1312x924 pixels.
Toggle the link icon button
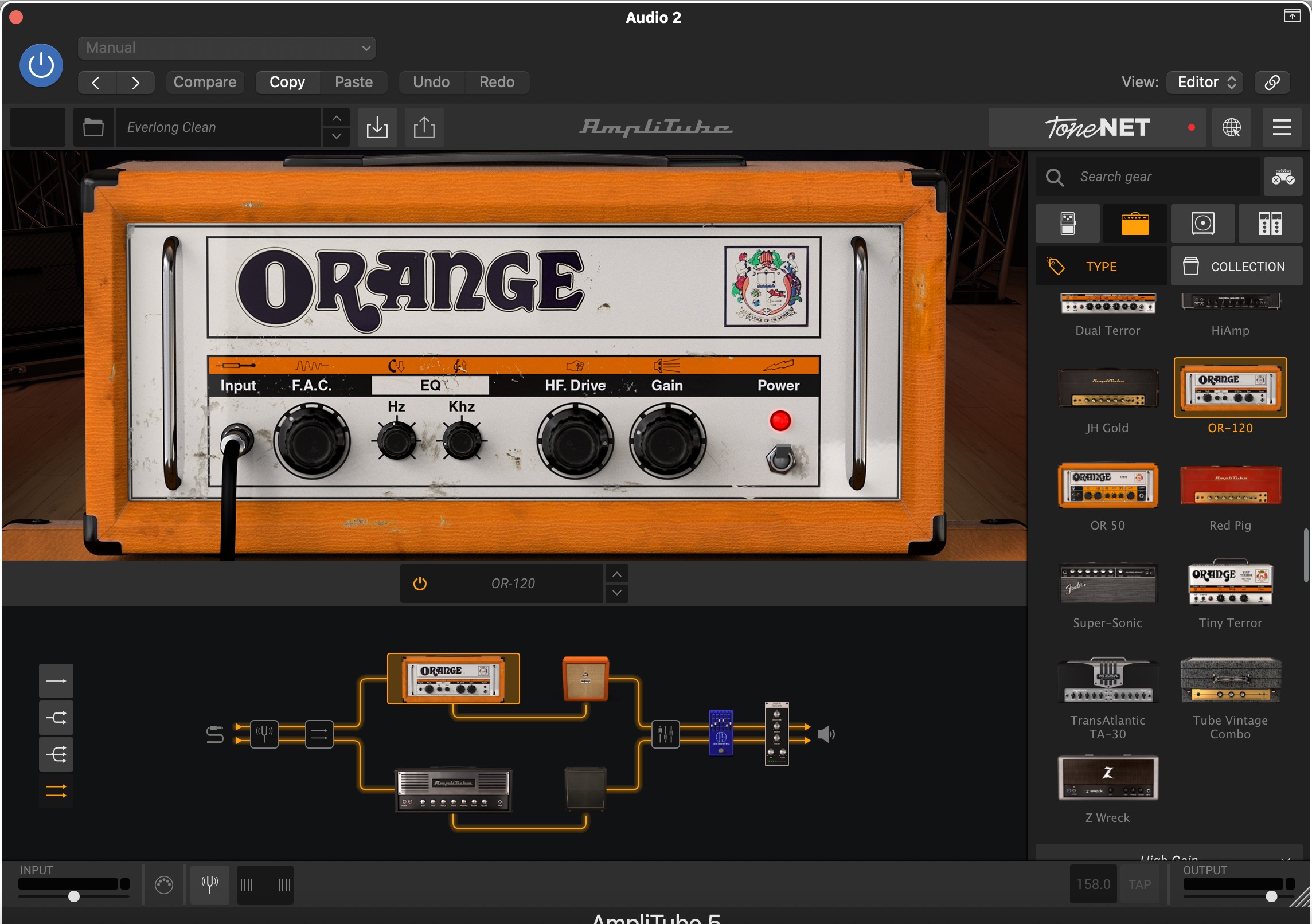point(1272,83)
